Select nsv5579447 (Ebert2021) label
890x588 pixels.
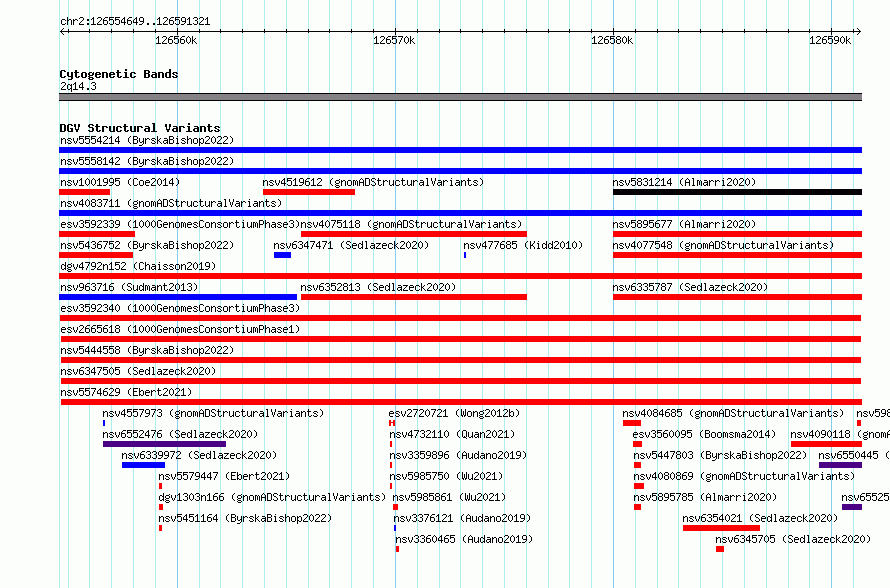click(224, 476)
